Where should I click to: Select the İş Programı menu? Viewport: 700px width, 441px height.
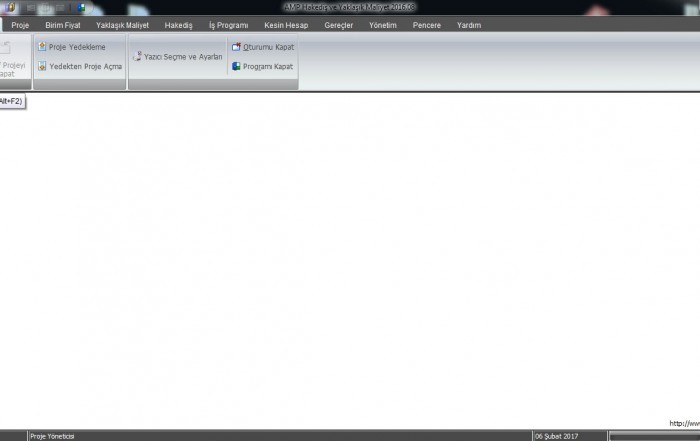tap(228, 25)
